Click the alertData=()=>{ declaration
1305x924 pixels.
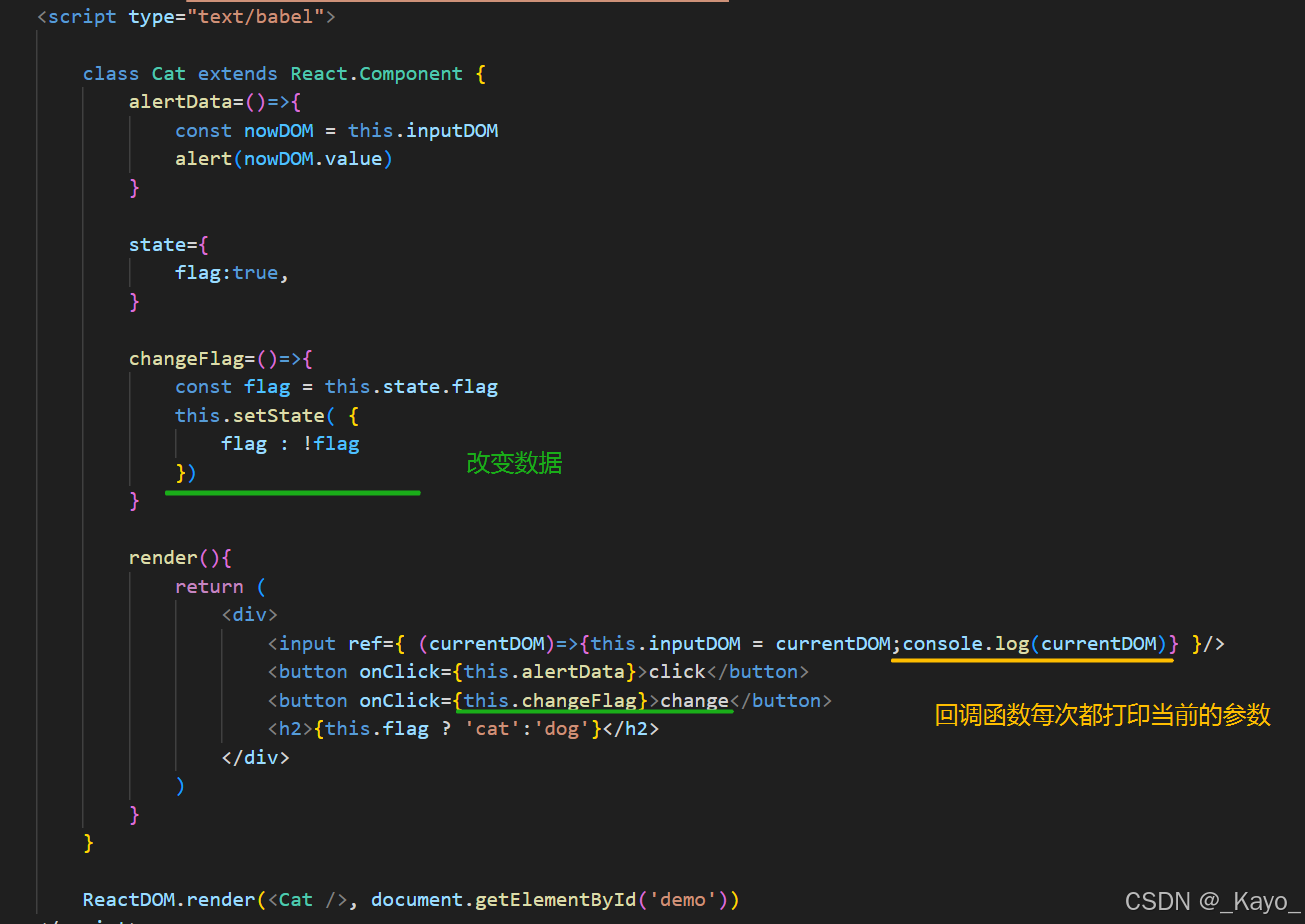(215, 102)
